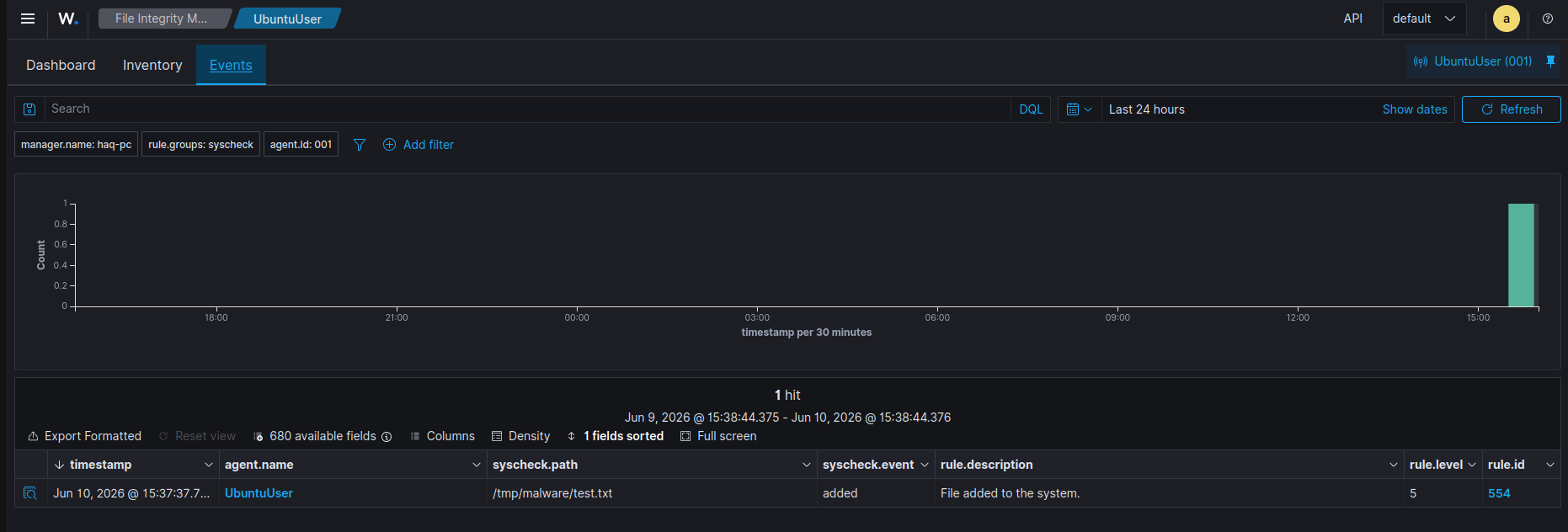
Task: Open rule.description column header menu
Action: [1394, 465]
